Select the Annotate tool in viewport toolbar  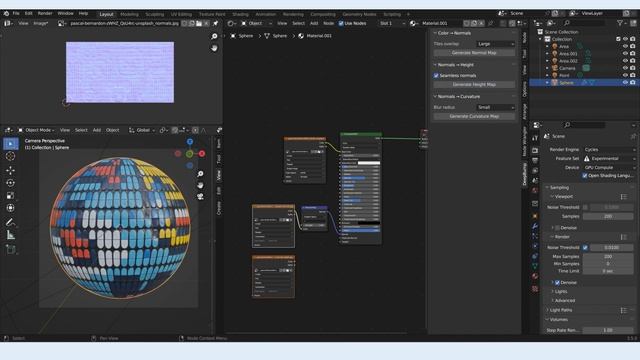11,222
